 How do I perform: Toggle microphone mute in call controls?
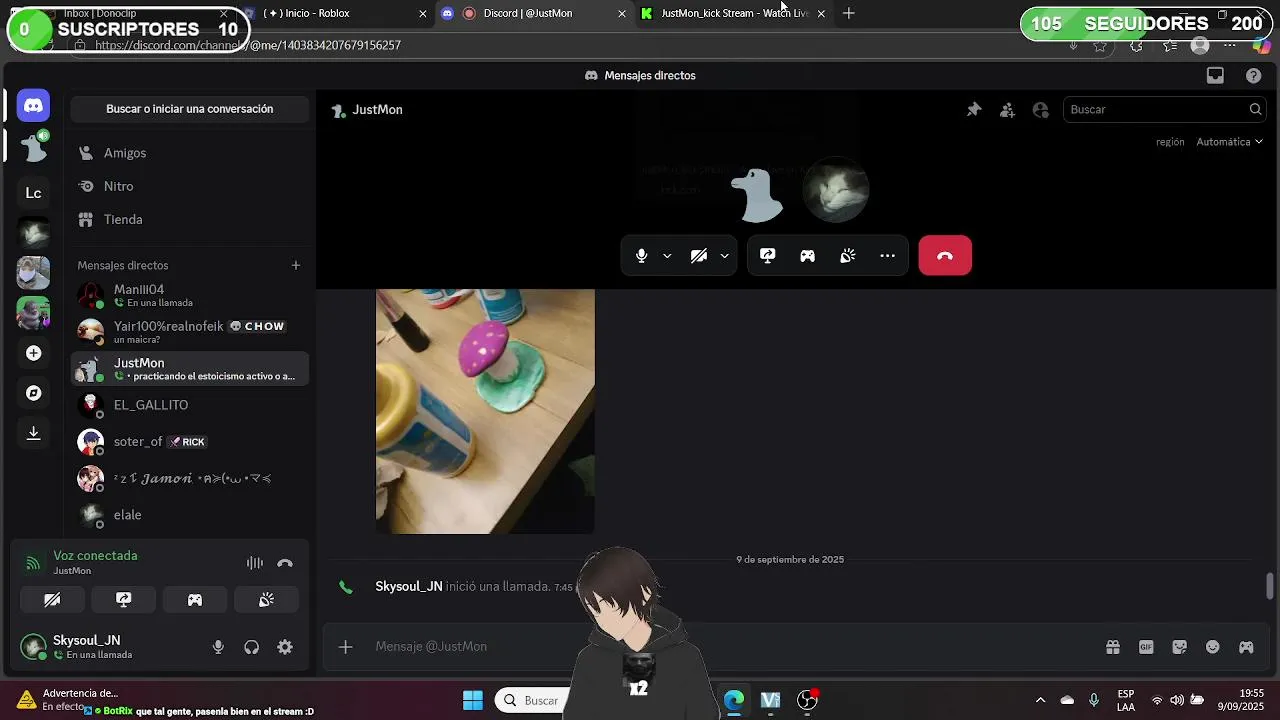click(x=641, y=256)
